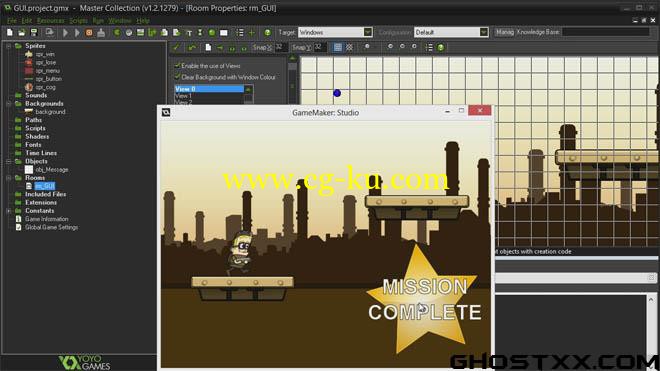Click the Create Sprite green icon
The height and width of the screenshot is (371, 660).
pyautogui.click(x=117, y=32)
